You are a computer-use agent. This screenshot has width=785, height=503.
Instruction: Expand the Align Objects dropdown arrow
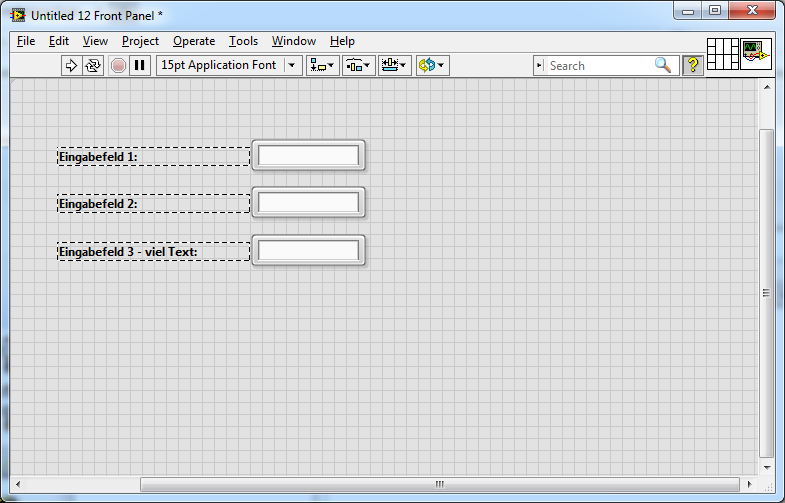pos(331,66)
